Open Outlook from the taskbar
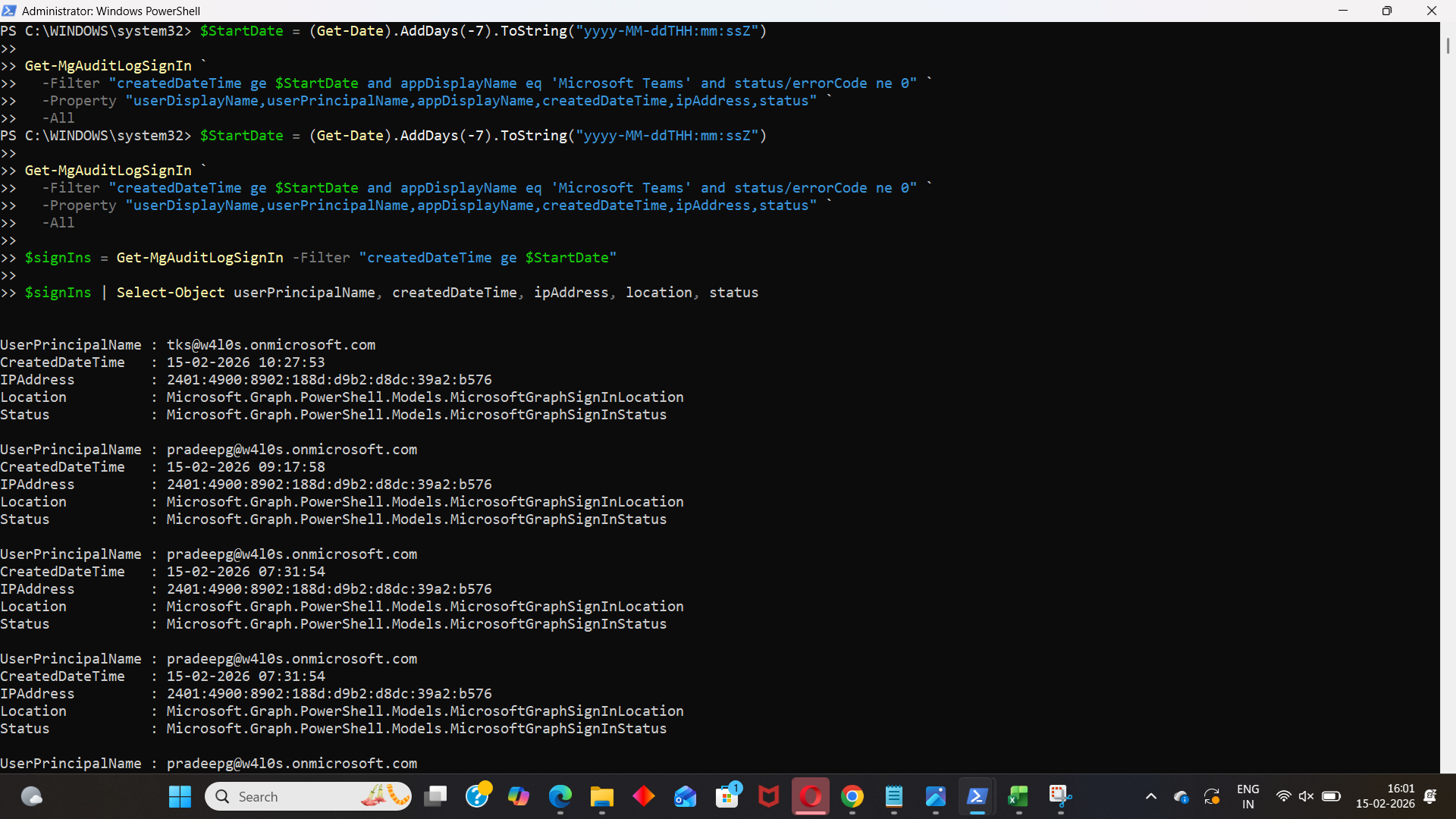The height and width of the screenshot is (819, 1456). tap(686, 796)
